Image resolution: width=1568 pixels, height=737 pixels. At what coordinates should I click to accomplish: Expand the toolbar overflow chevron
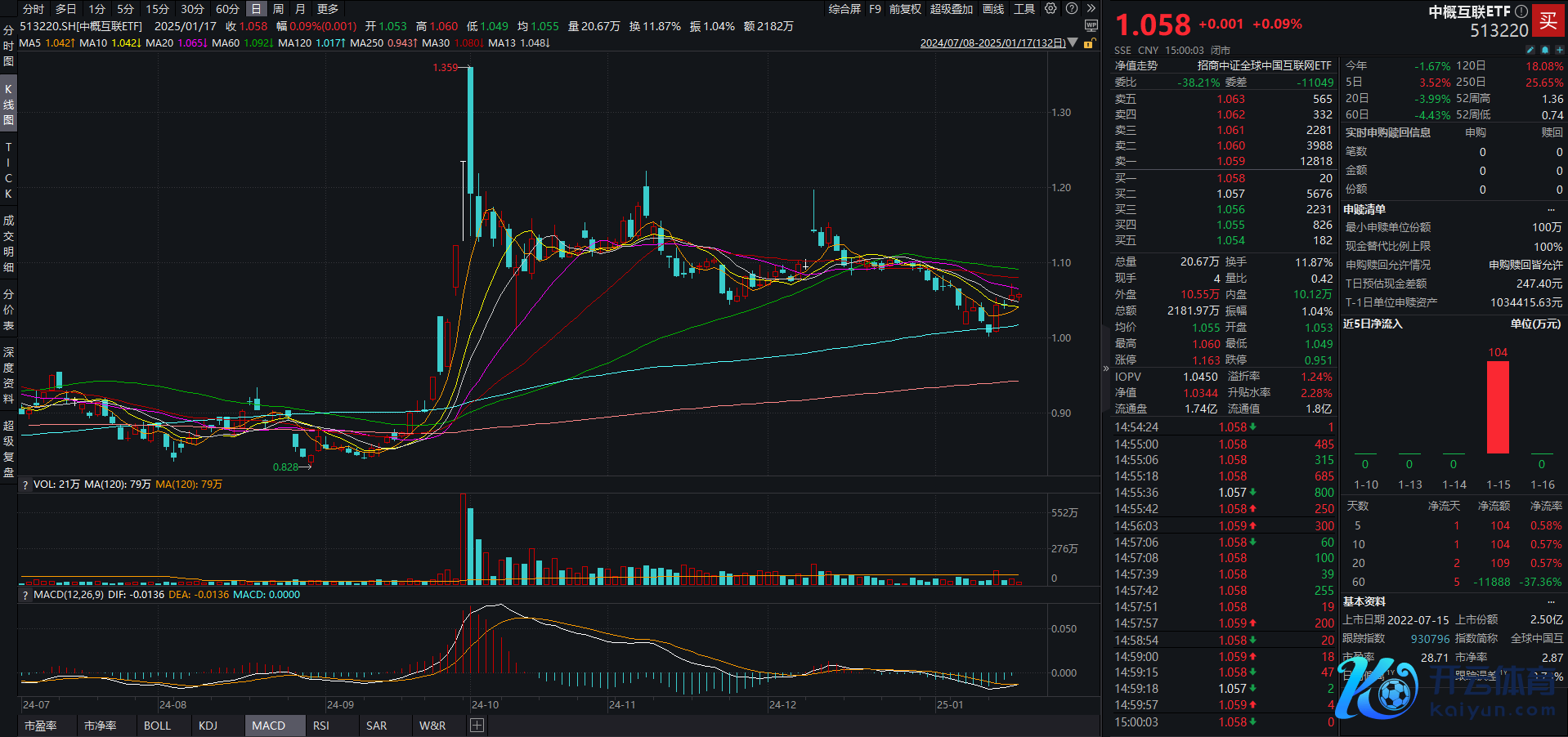pos(1091,9)
